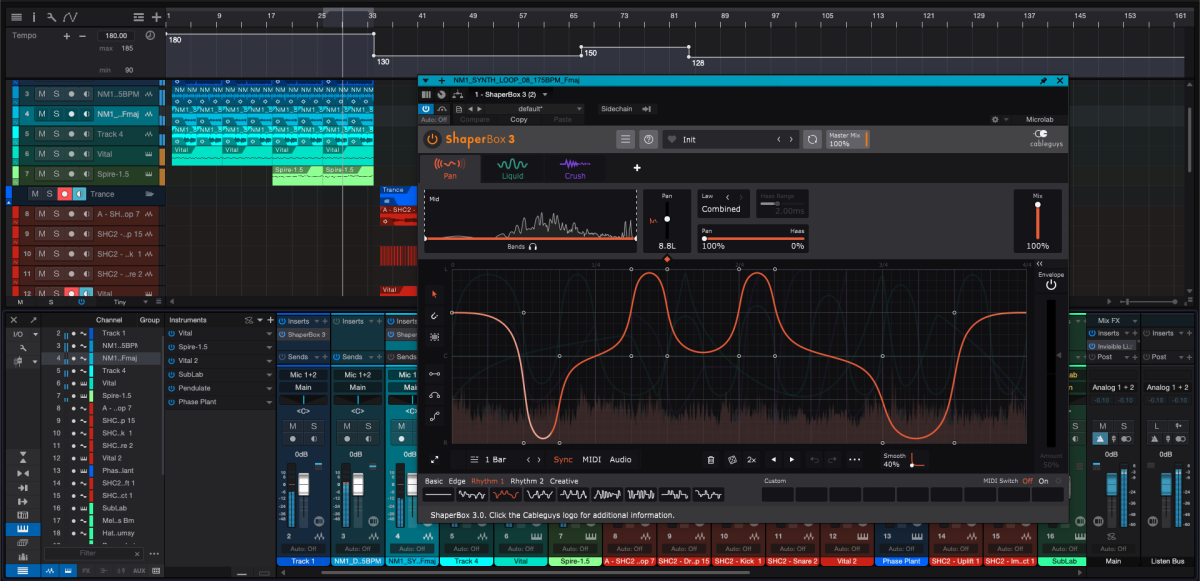Click the Bands headphone icon
This screenshot has width=1200, height=581.
534,246
